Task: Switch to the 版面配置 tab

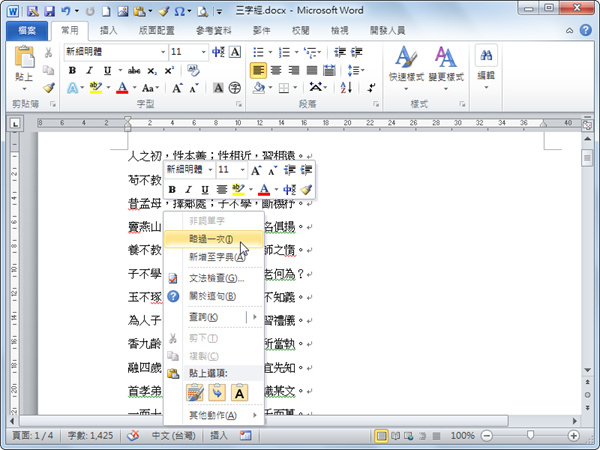Action: 157,31
